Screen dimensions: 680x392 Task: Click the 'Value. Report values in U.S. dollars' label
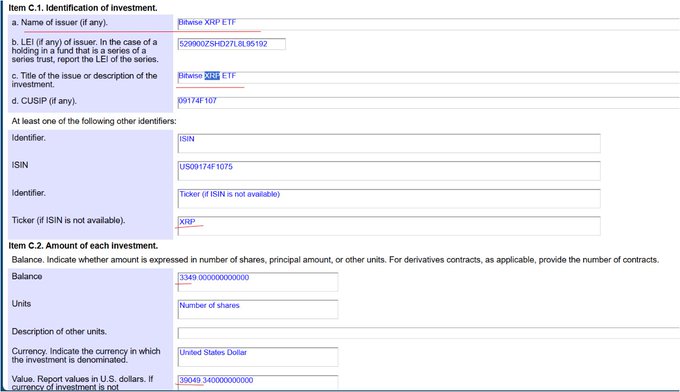click(82, 382)
